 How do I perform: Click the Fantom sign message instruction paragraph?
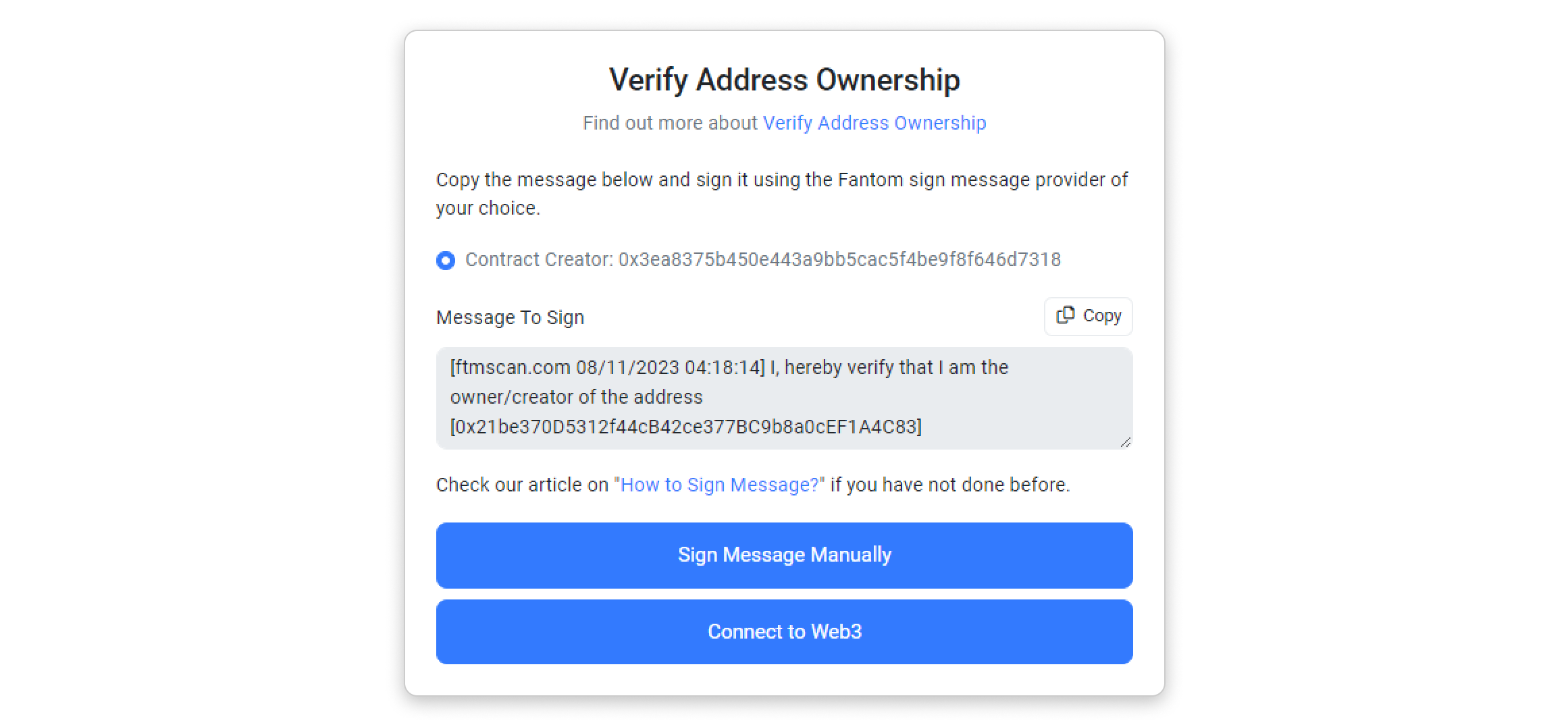[x=781, y=180]
